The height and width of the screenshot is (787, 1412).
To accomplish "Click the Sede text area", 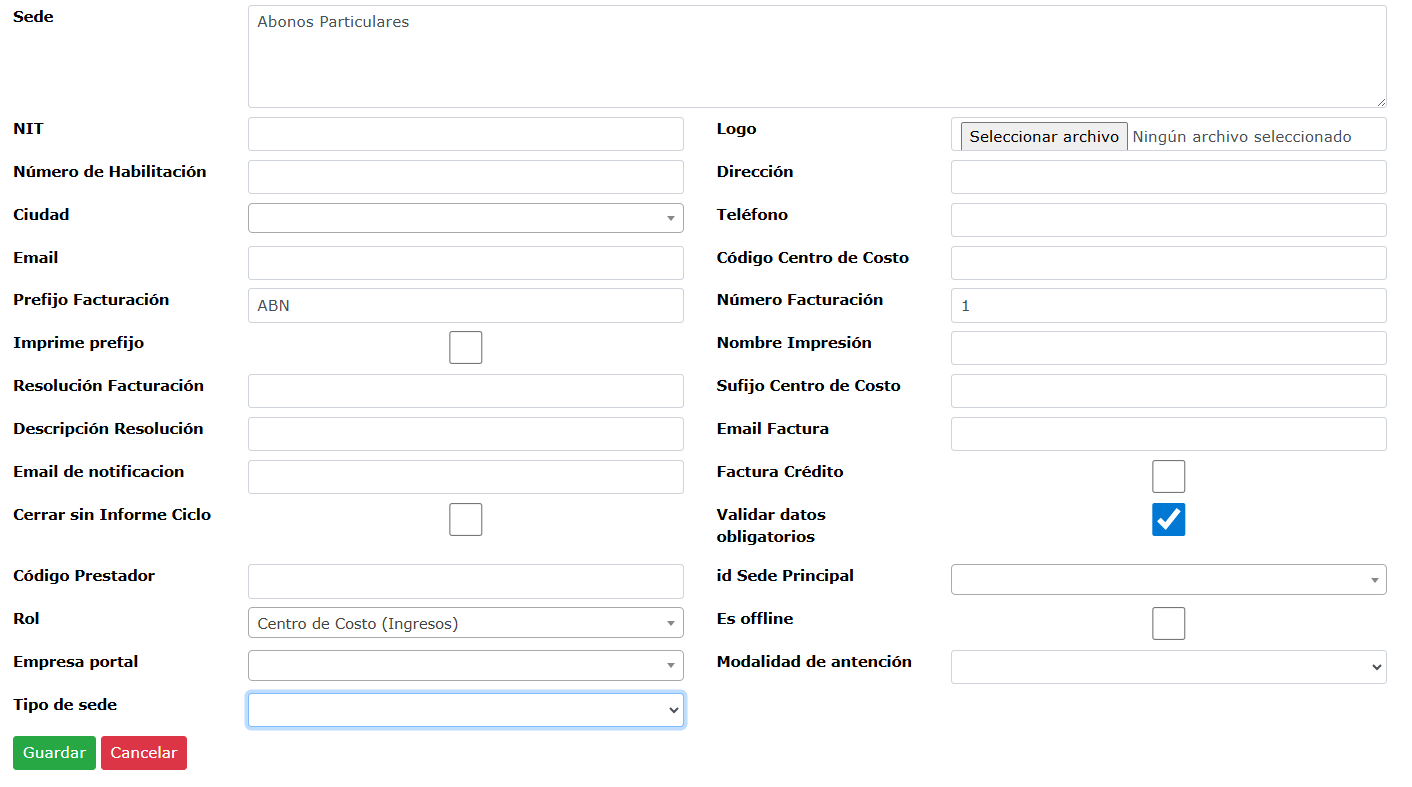I will click(817, 57).
